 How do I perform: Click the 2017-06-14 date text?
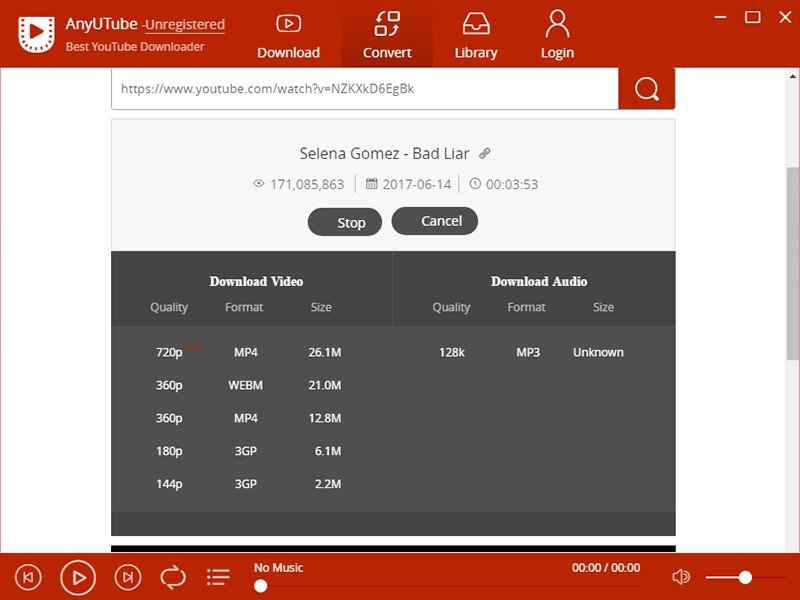click(x=417, y=184)
